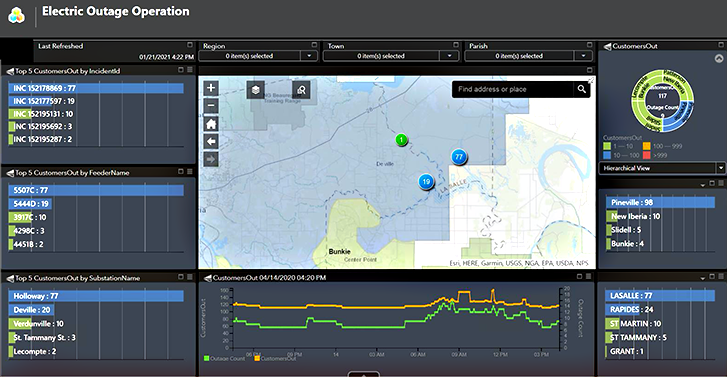The width and height of the screenshot is (727, 377).
Task: Open menu of Top 5 by SubstationName panel
Action: 190,276
